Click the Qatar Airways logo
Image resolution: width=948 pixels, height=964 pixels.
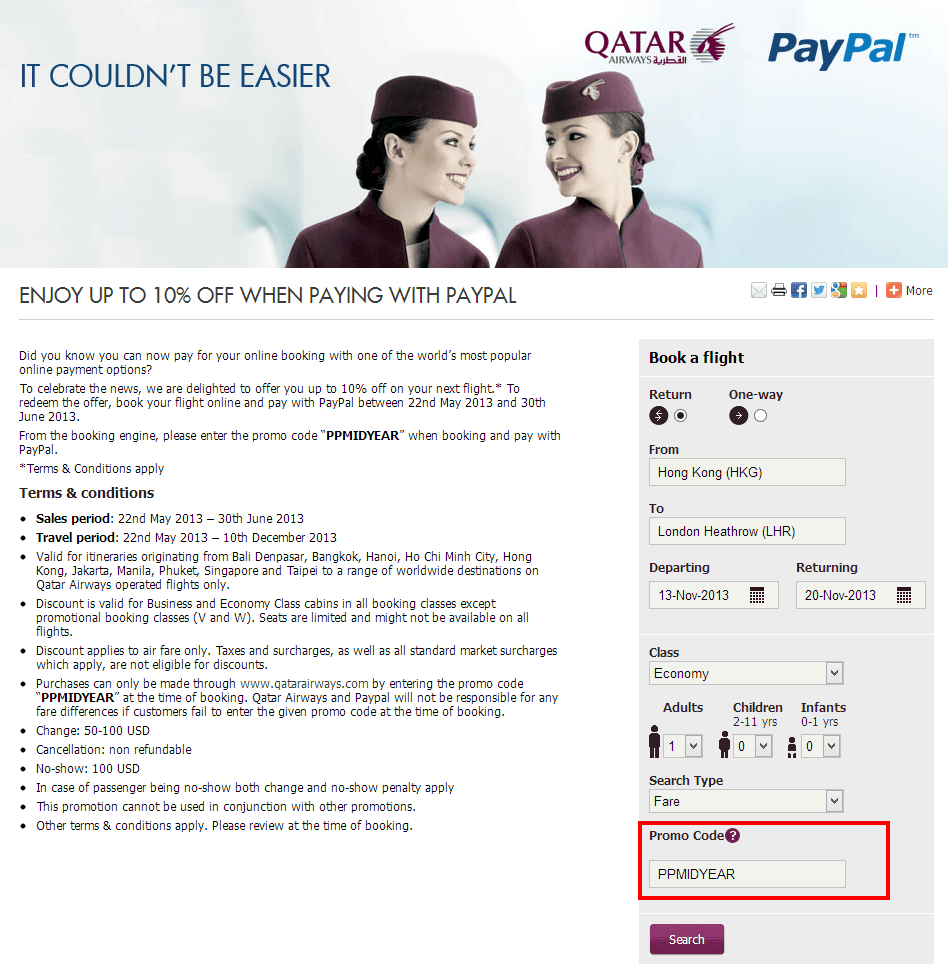[x=659, y=44]
